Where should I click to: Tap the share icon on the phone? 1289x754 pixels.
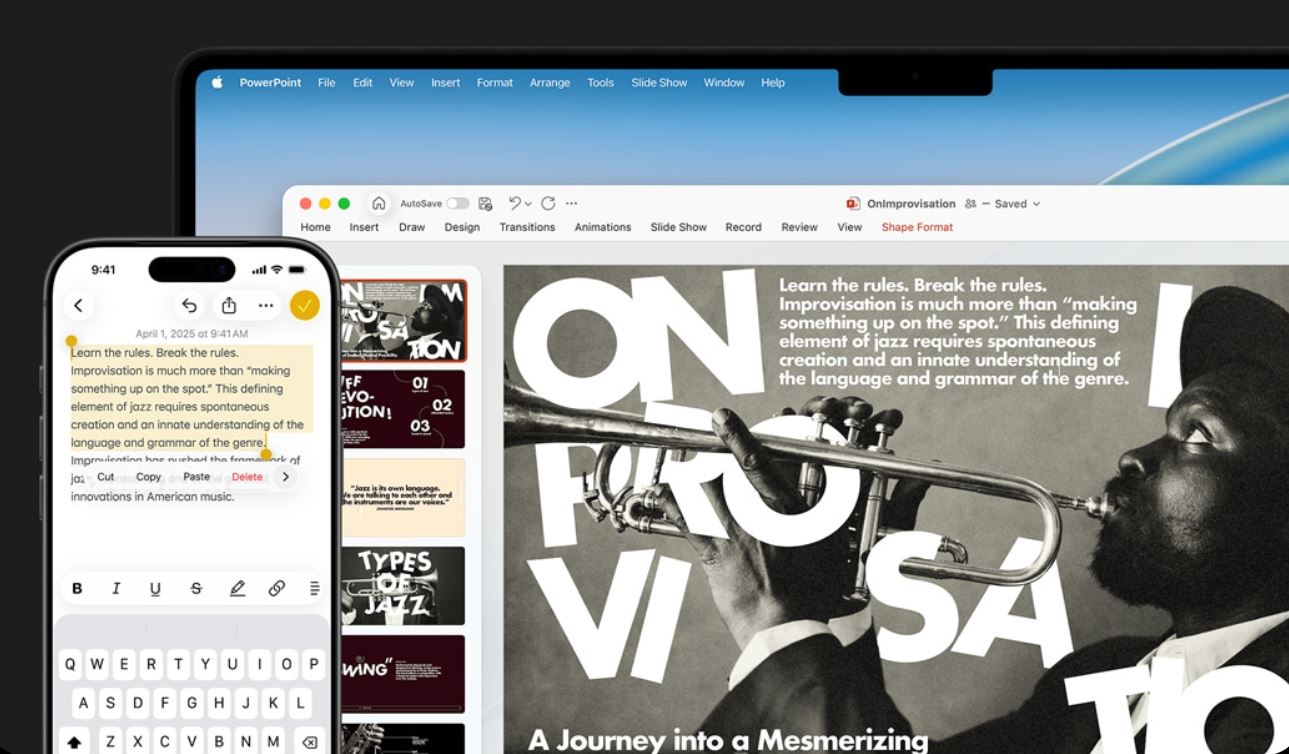coord(229,306)
